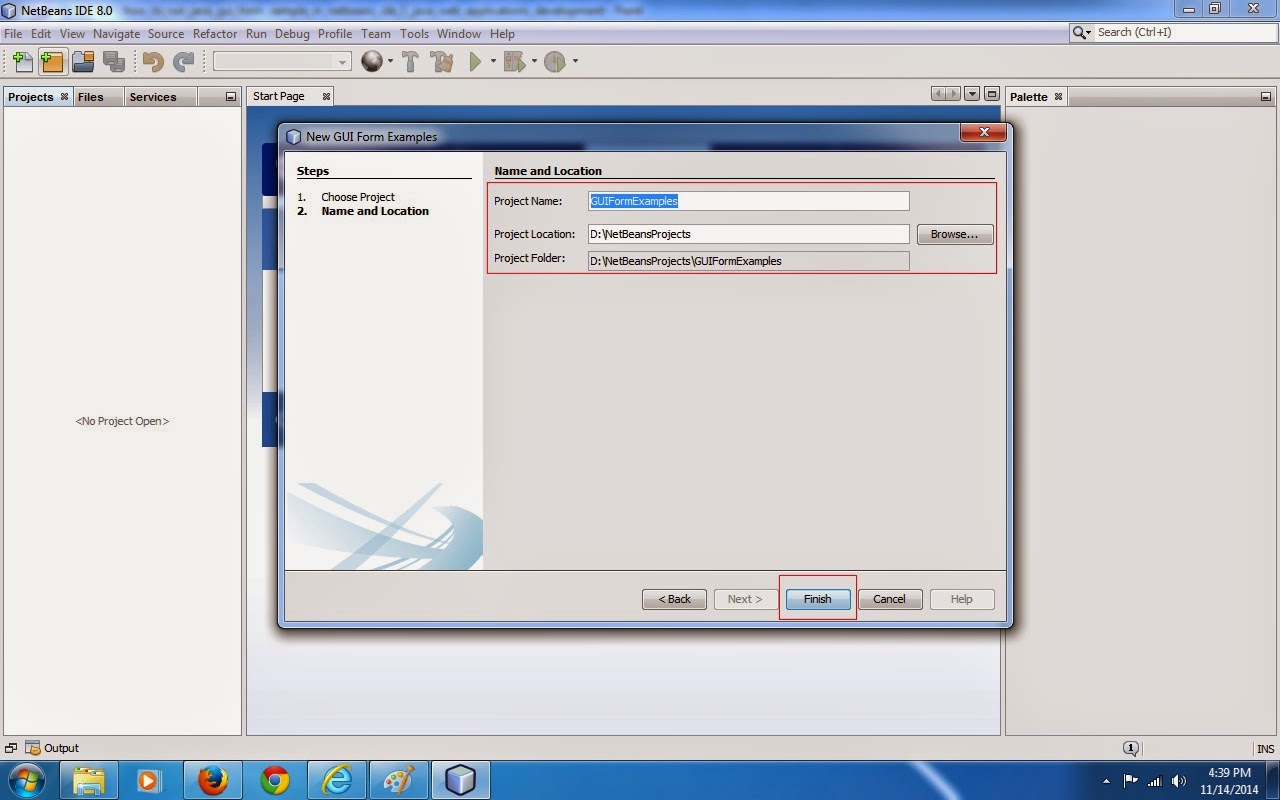
Task: Open the Team menu
Action: [x=376, y=34]
